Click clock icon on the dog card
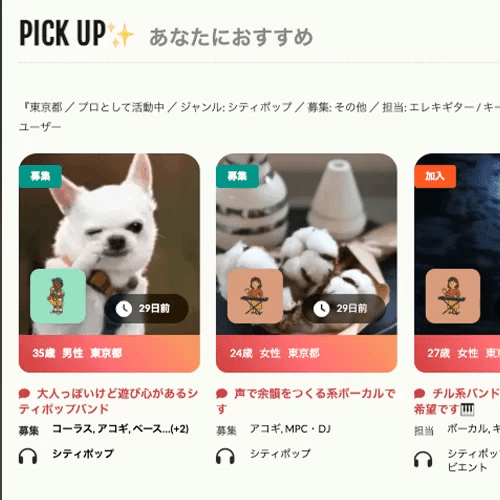The width and height of the screenshot is (500, 500). pyautogui.click(x=124, y=309)
